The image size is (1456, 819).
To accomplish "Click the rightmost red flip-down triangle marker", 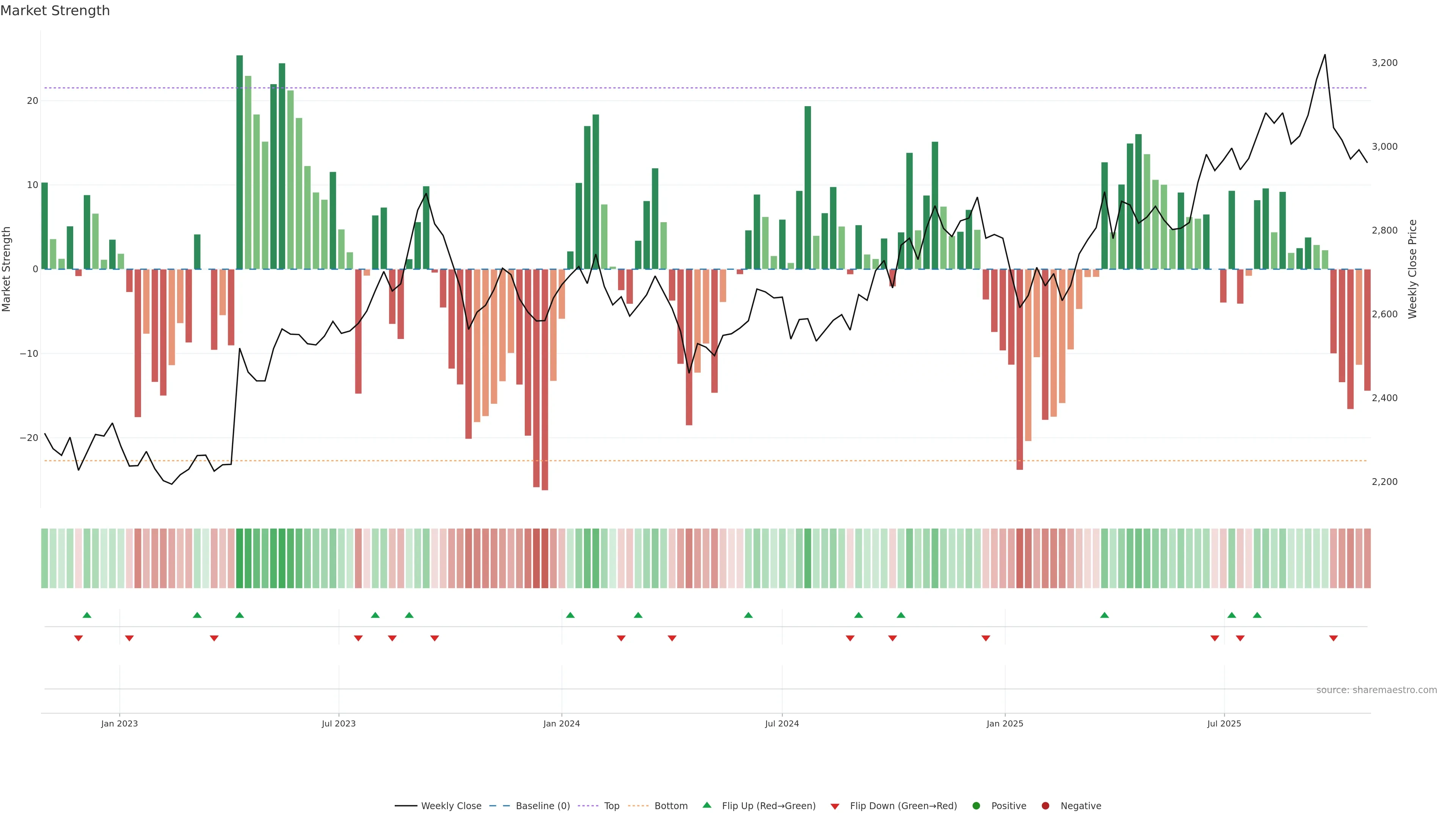I will pyautogui.click(x=1334, y=638).
